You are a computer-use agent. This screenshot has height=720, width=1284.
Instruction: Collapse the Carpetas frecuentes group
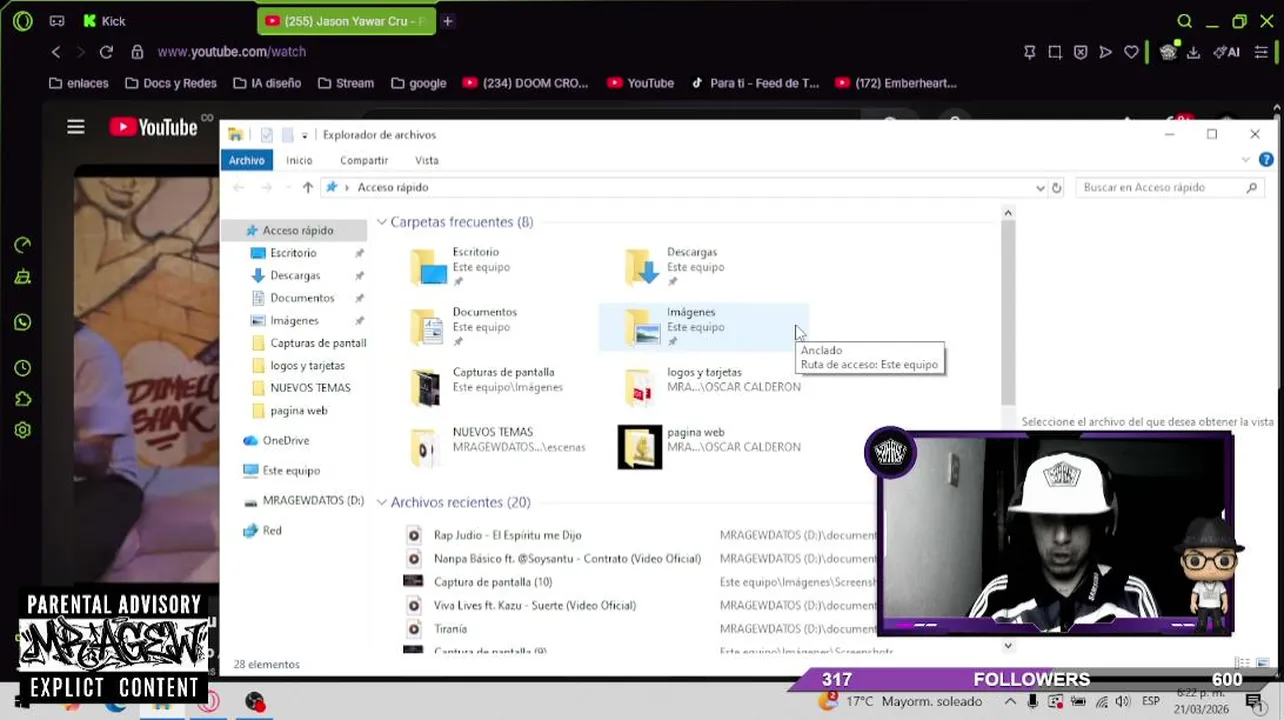click(x=382, y=222)
